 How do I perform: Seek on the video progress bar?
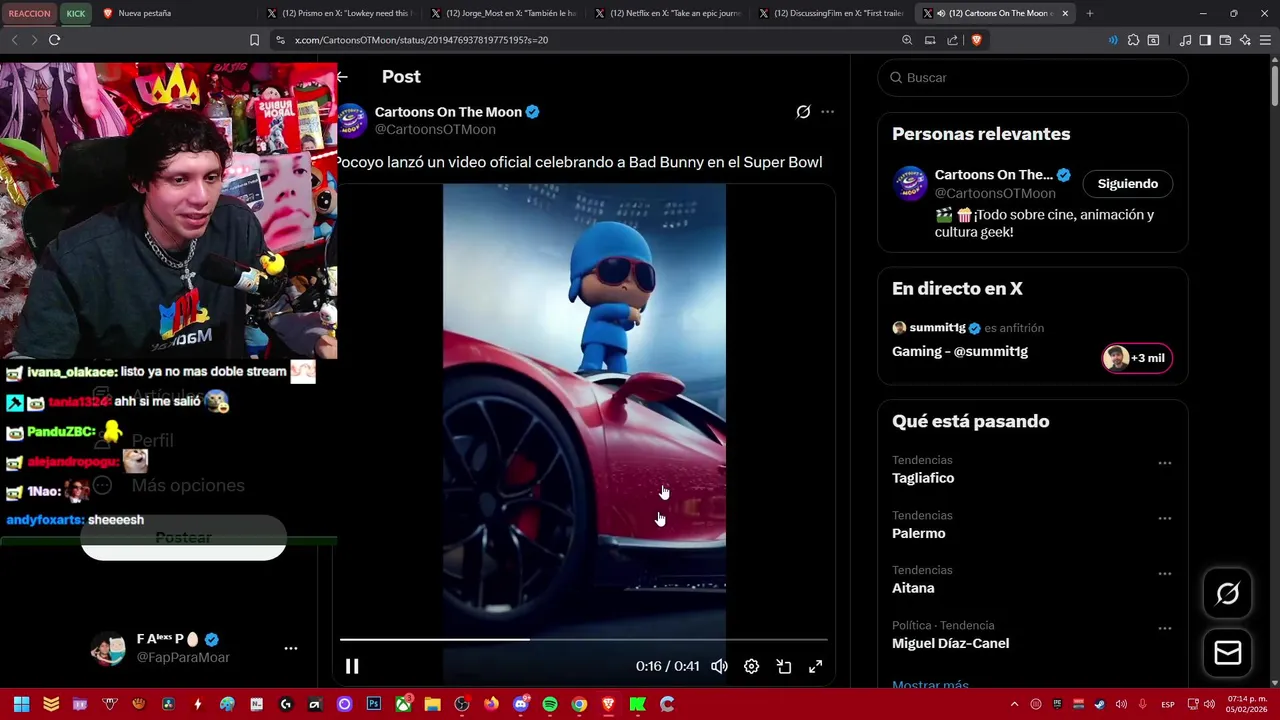click(x=584, y=639)
